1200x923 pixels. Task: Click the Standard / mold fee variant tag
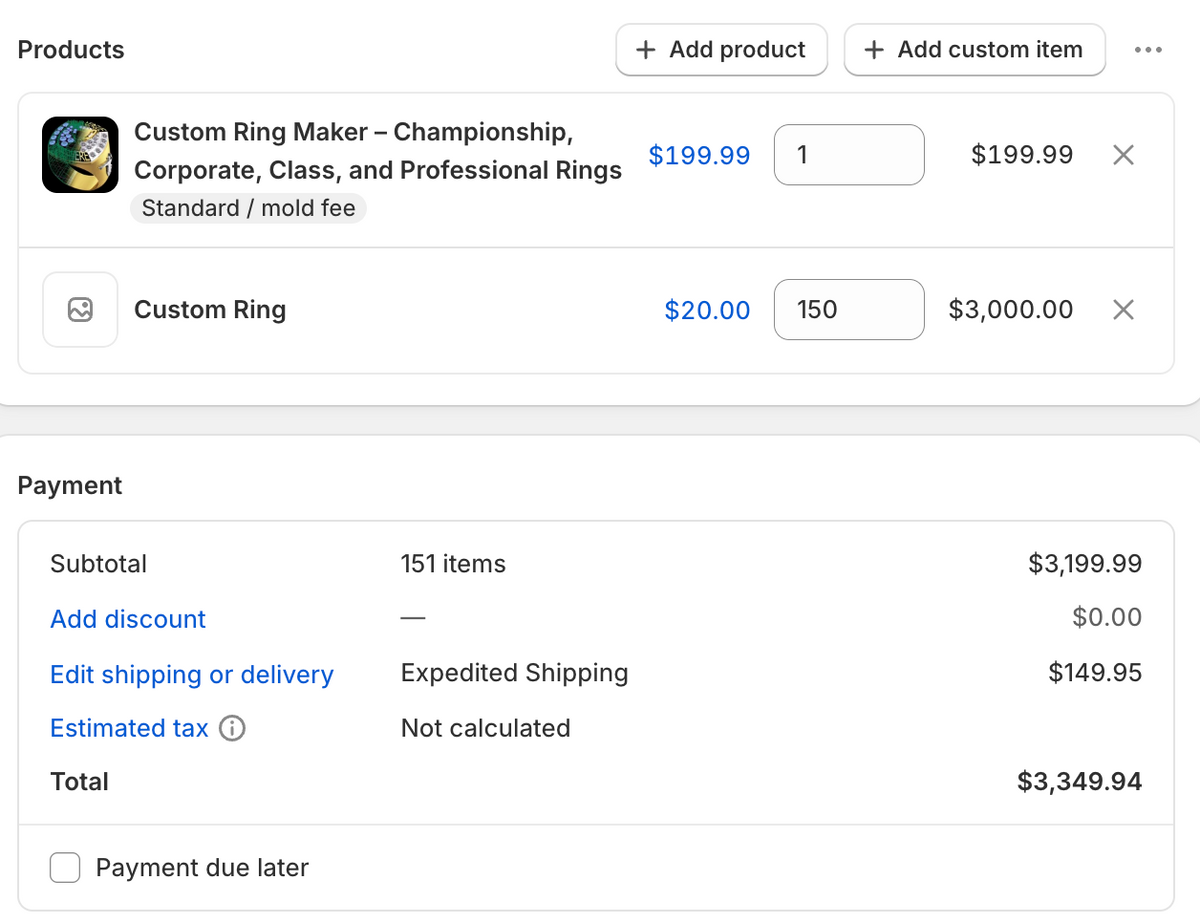pyautogui.click(x=248, y=209)
